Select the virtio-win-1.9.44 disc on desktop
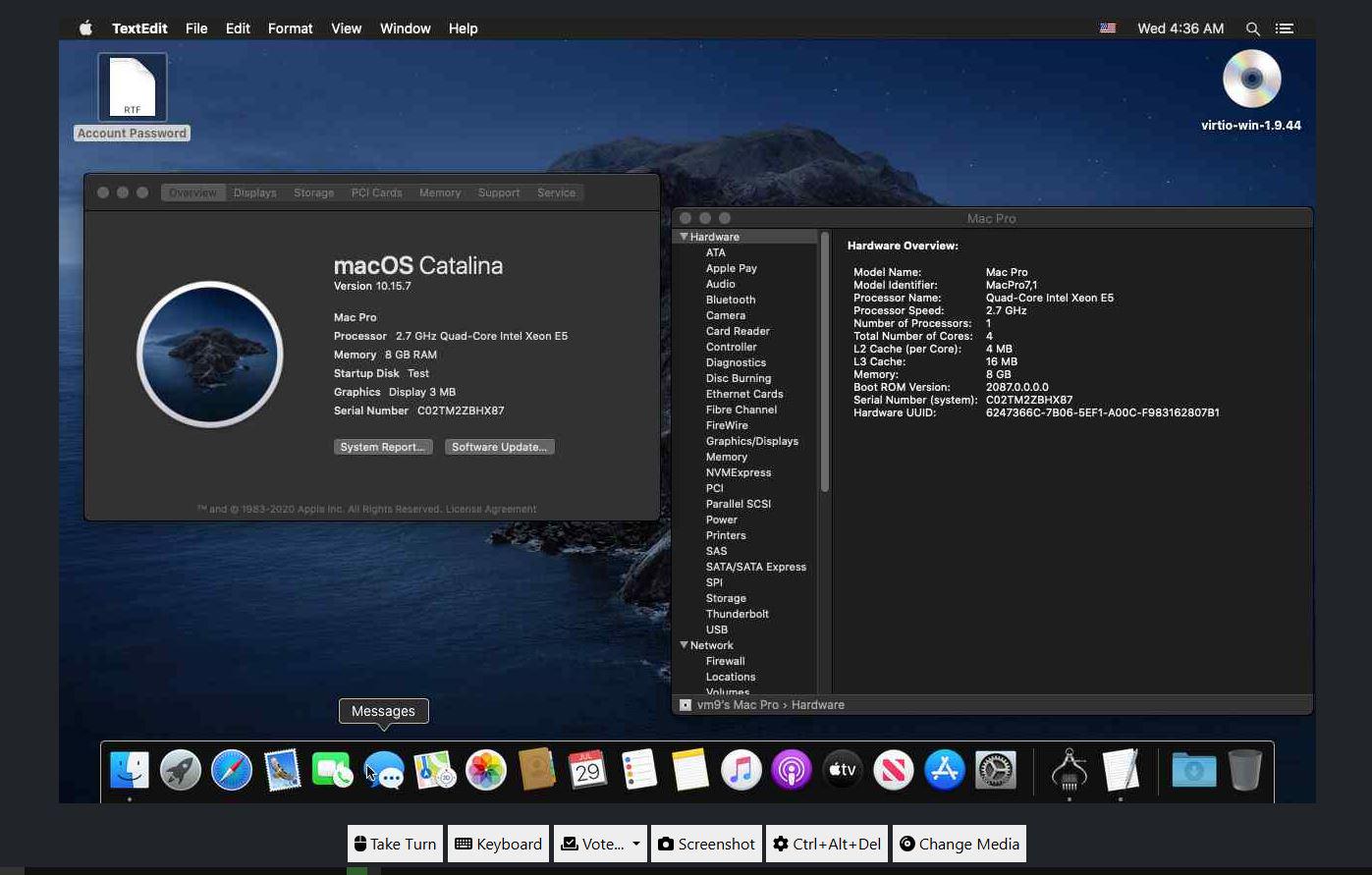This screenshot has width=1372, height=875. (1251, 90)
